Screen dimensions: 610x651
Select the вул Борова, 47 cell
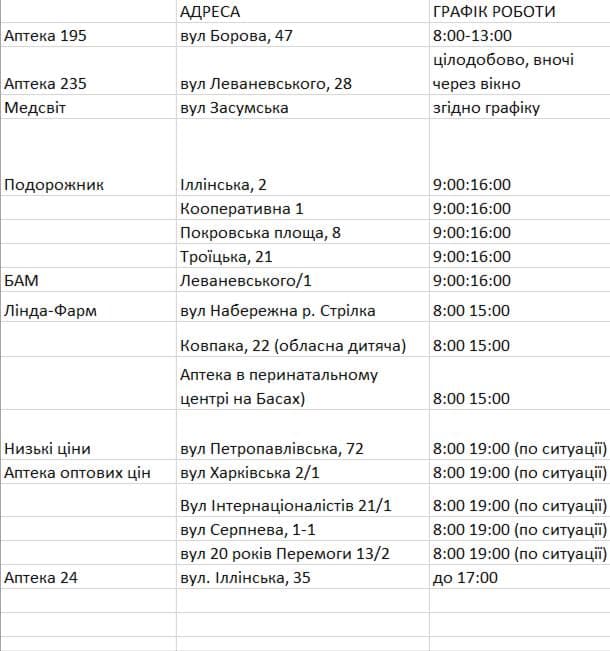tap(303, 35)
